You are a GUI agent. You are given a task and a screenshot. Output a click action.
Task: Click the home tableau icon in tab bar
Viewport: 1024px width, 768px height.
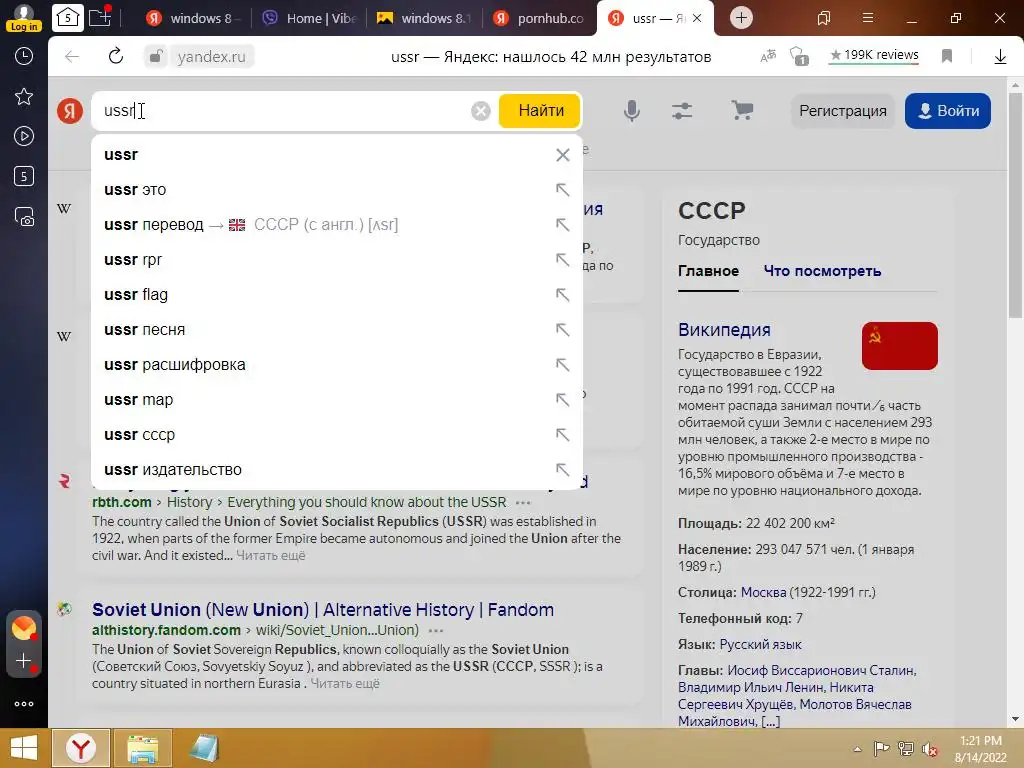[68, 18]
